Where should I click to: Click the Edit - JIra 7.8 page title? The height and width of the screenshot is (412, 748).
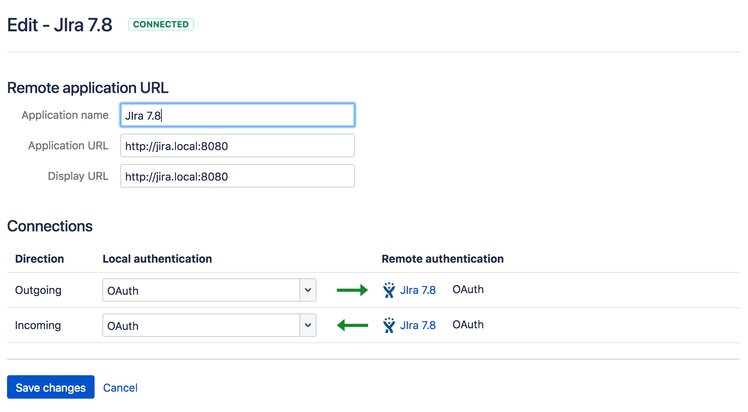point(60,25)
